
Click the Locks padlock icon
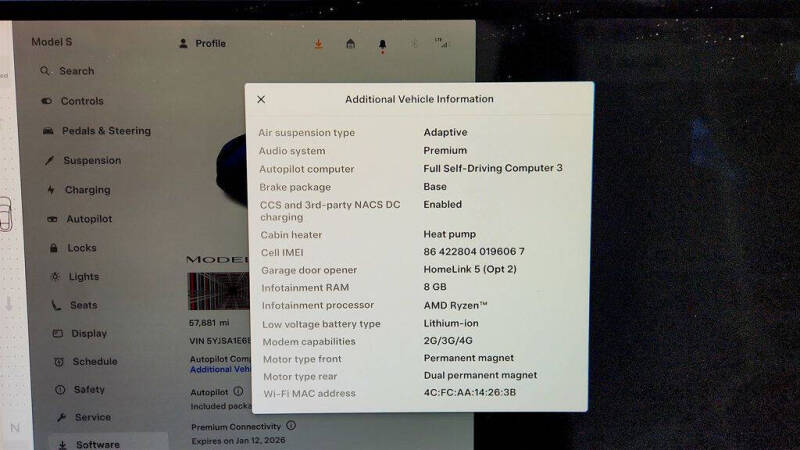pyautogui.click(x=54, y=248)
